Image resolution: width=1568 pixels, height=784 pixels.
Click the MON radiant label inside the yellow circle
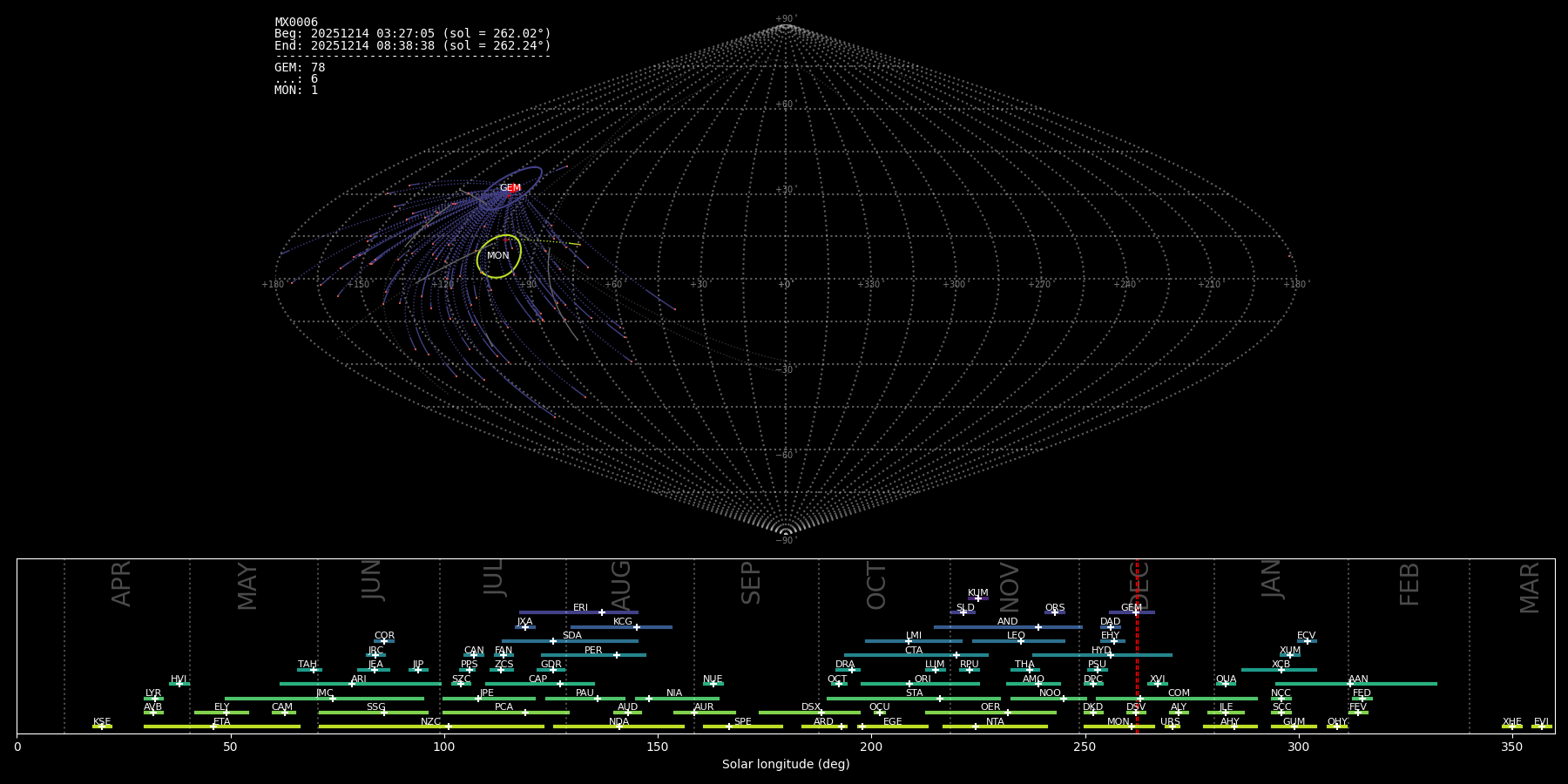[x=498, y=256]
